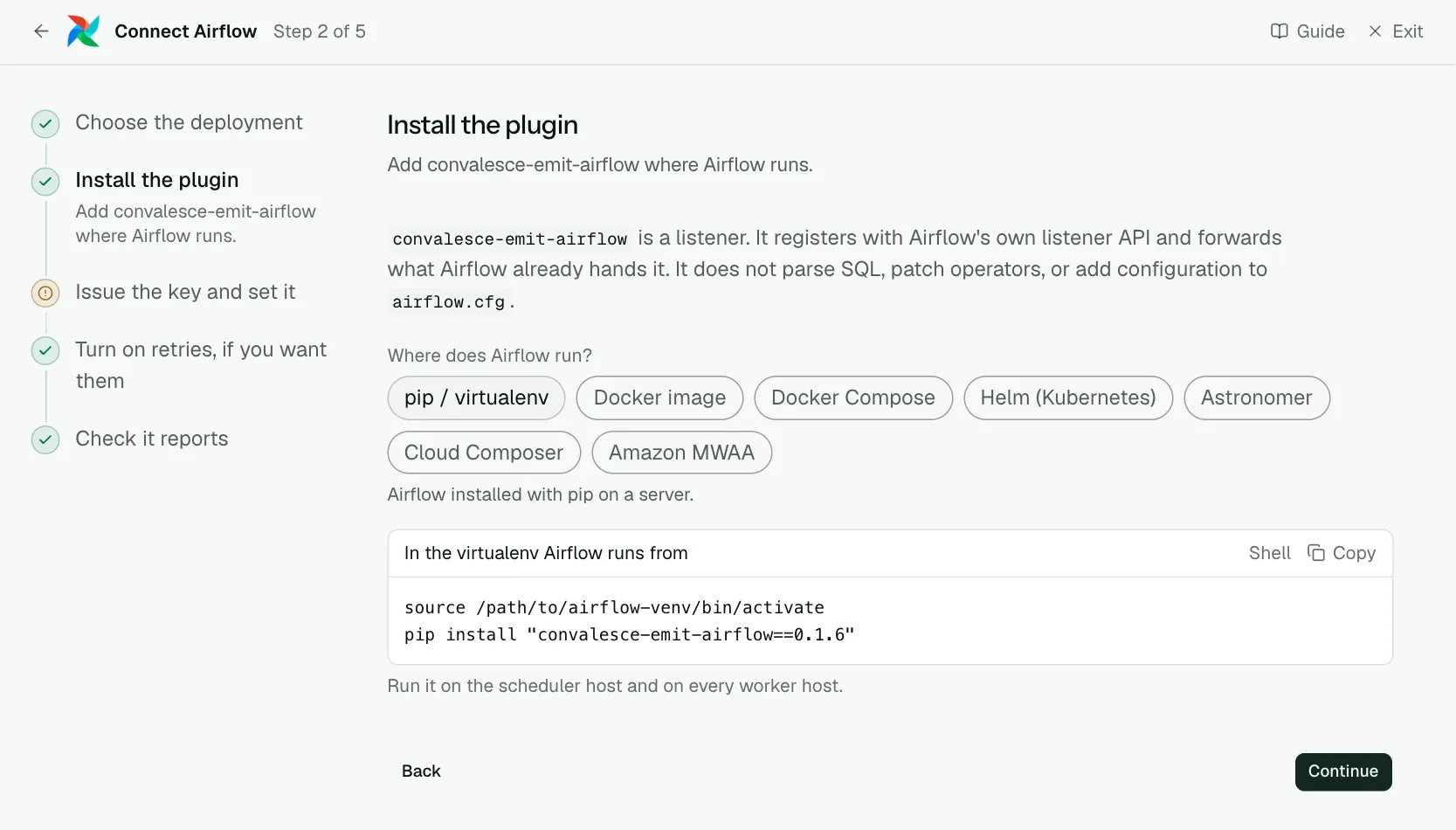Click the 'Connect Airflow' title
The width and height of the screenshot is (1456, 830).
click(186, 31)
